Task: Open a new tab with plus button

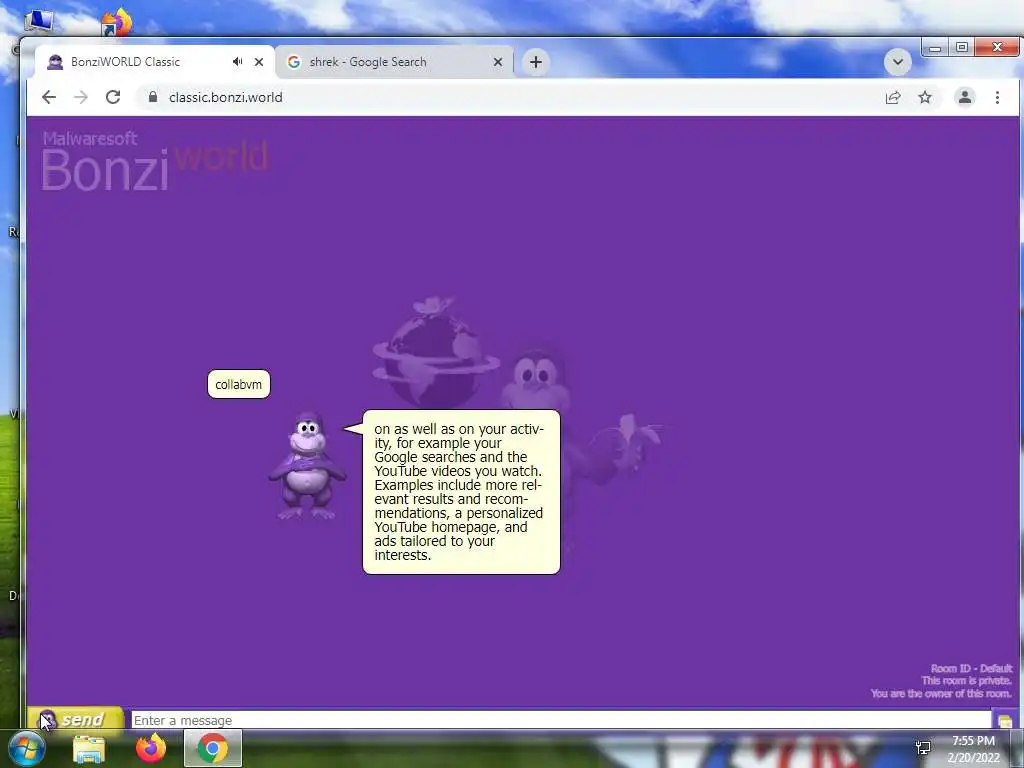Action: 536,62
